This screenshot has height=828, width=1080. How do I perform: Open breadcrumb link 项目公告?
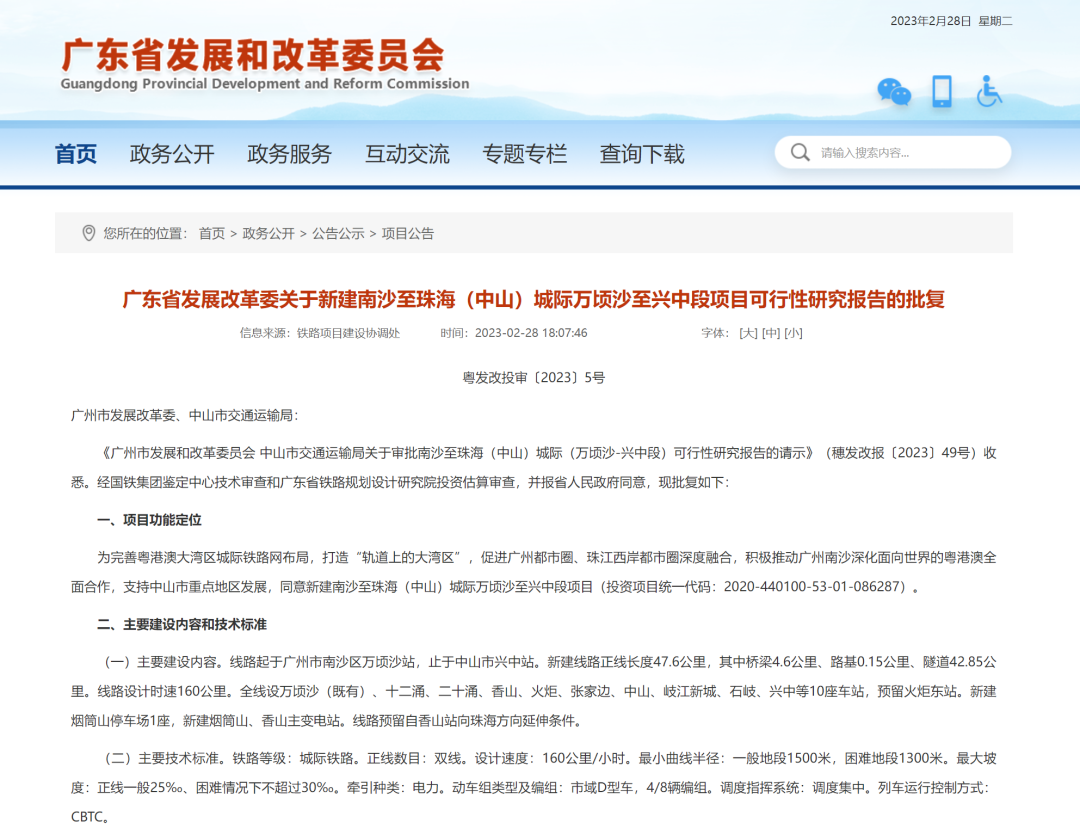[405, 233]
